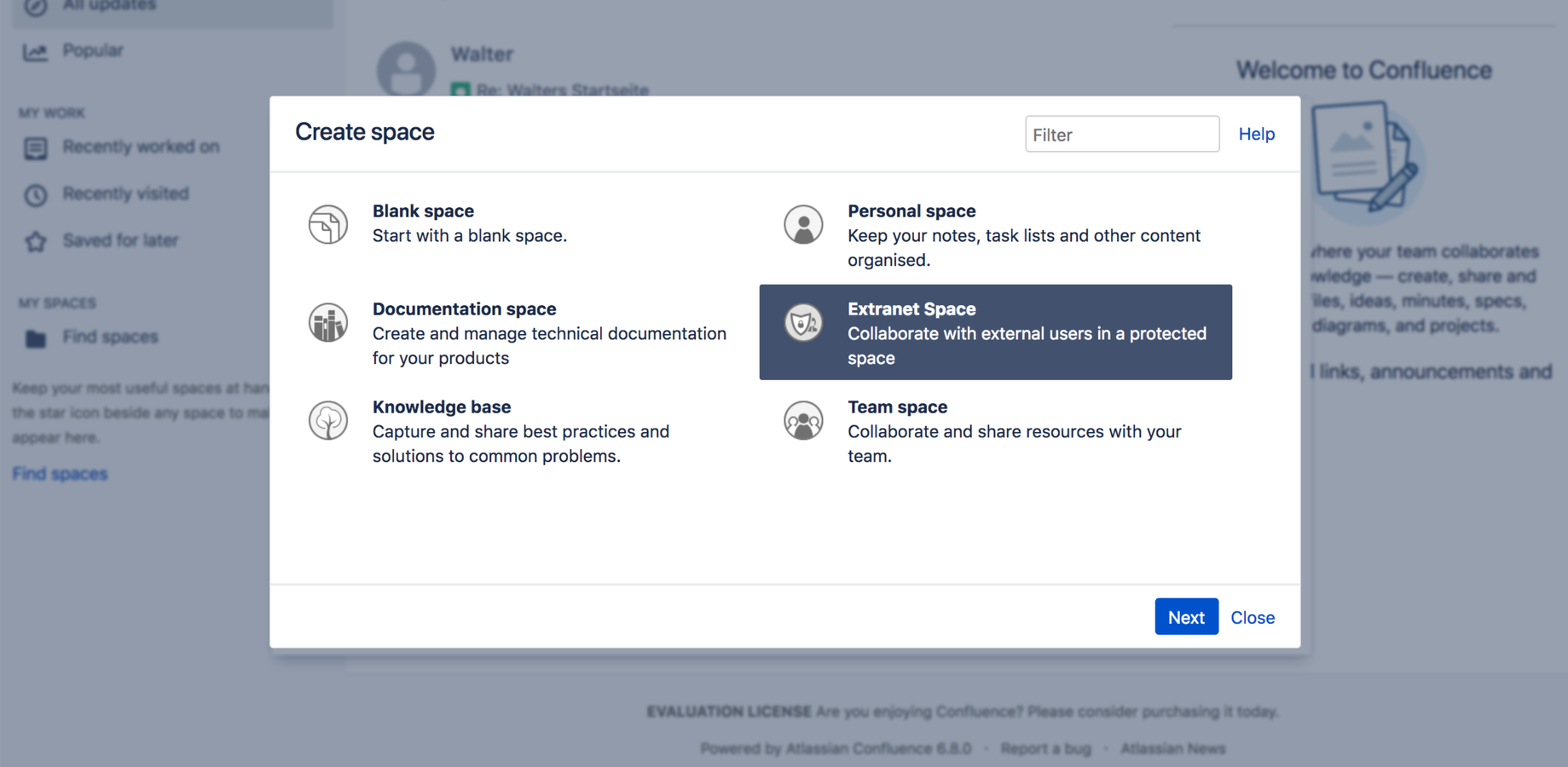The image size is (1568, 767).
Task: Click the Recently visited clock icon
Action: 35,195
